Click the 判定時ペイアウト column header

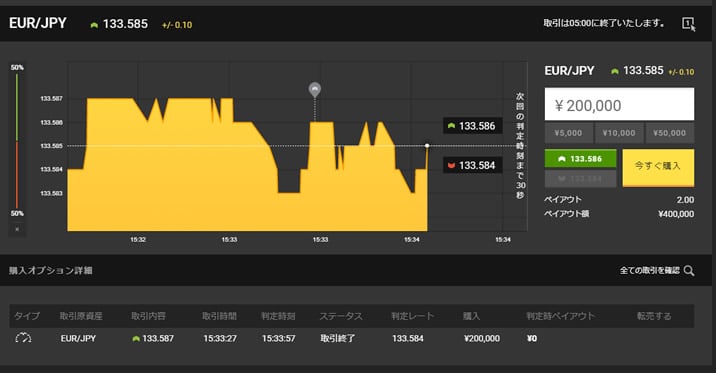coord(560,316)
